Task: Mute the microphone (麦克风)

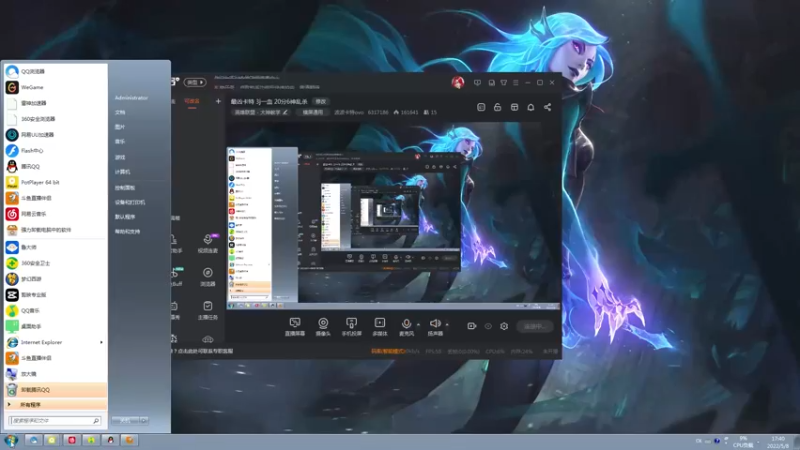Action: pos(407,327)
